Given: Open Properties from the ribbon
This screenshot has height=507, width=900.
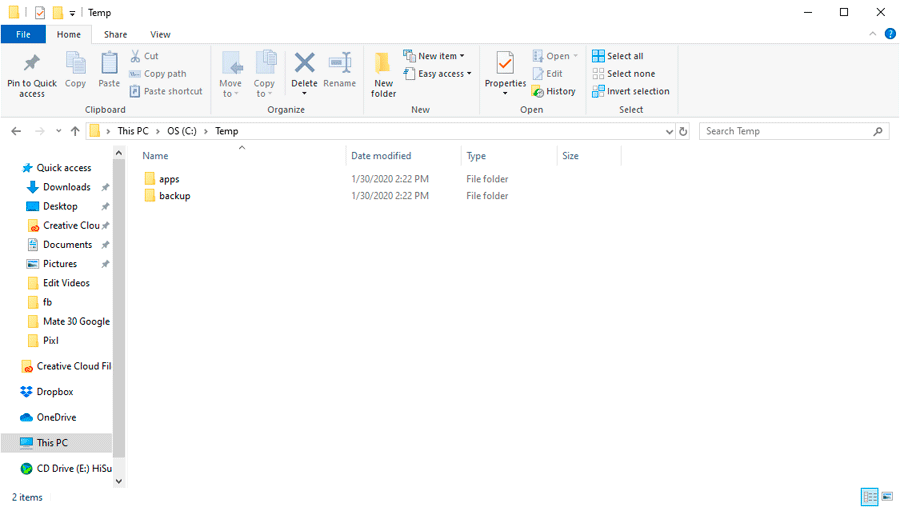Looking at the screenshot, I should pos(505,73).
